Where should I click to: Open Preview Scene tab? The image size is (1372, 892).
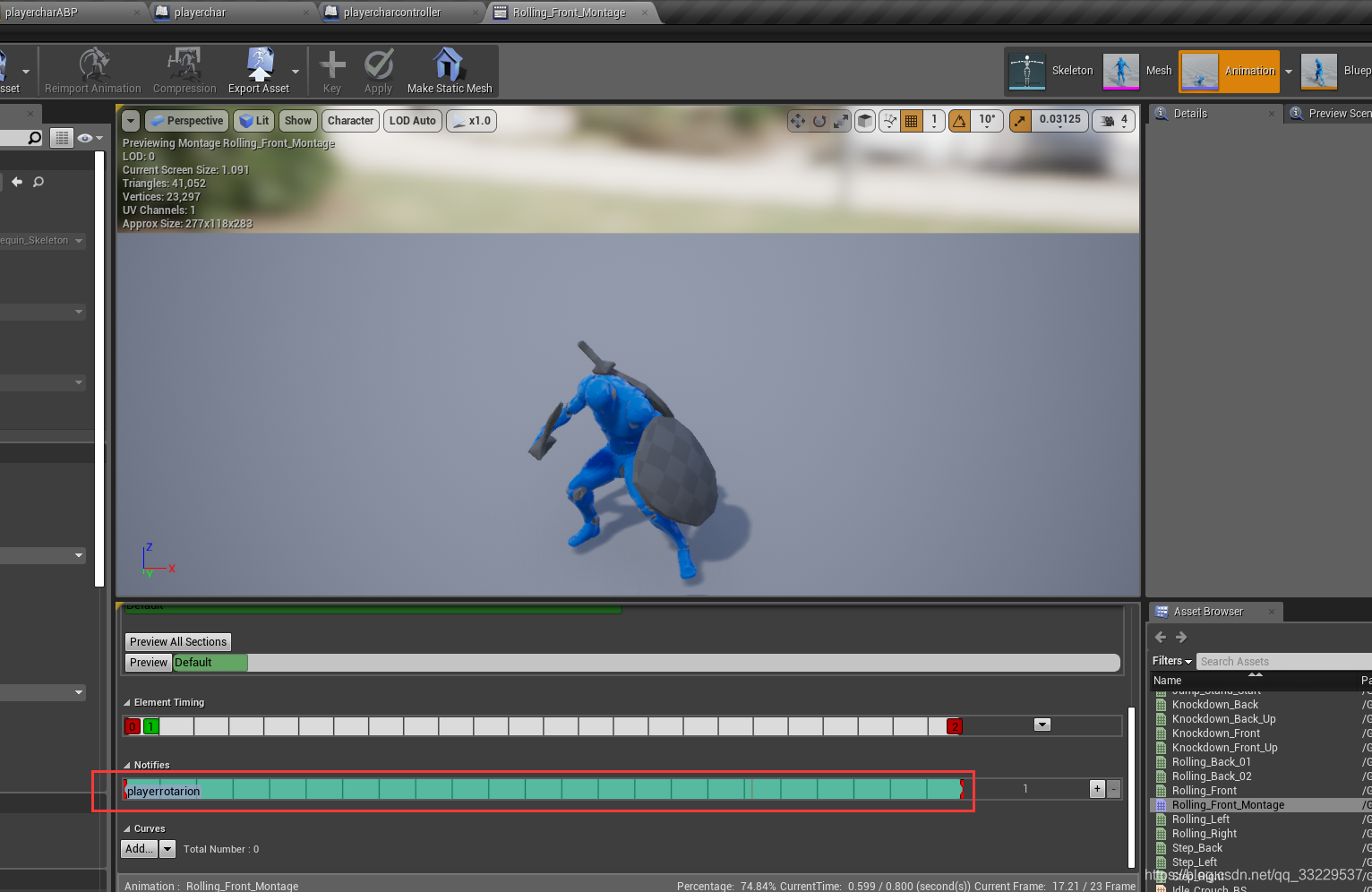[1329, 114]
